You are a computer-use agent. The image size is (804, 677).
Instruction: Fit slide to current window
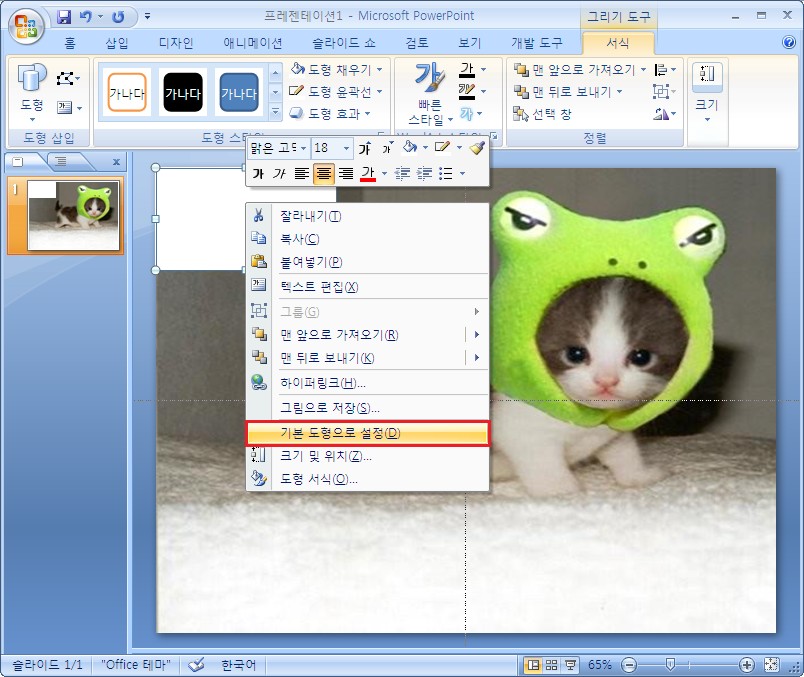click(771, 665)
